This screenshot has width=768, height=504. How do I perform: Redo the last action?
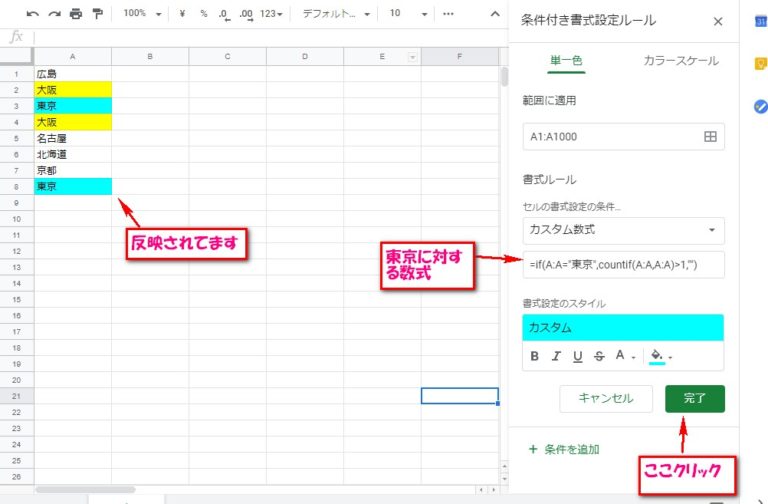click(x=54, y=14)
